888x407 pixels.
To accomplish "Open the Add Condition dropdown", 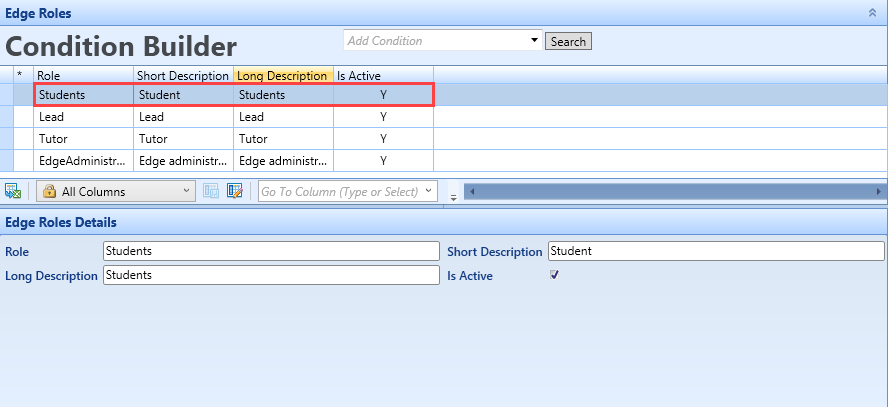I will [x=532, y=41].
